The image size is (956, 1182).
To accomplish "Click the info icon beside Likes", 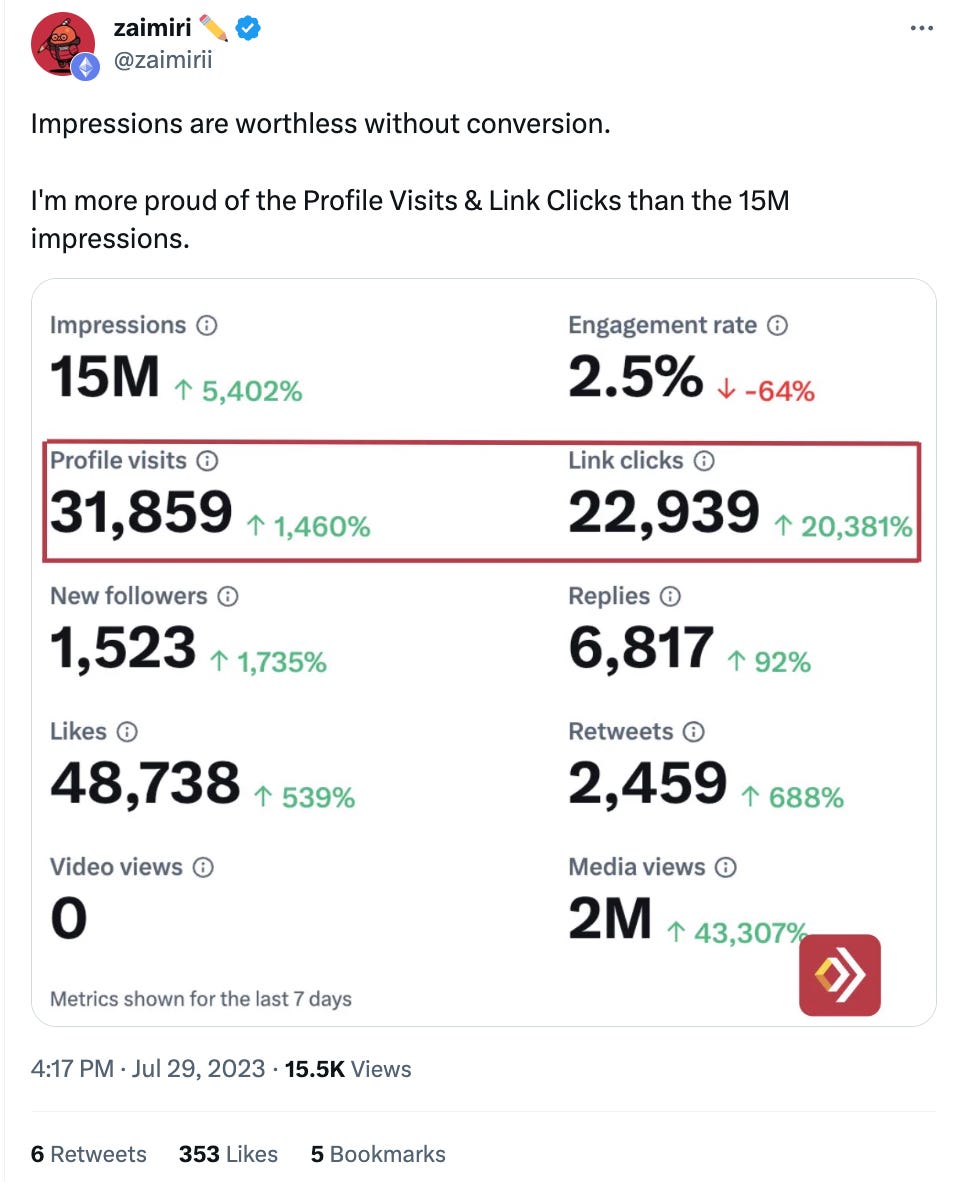I will [127, 732].
